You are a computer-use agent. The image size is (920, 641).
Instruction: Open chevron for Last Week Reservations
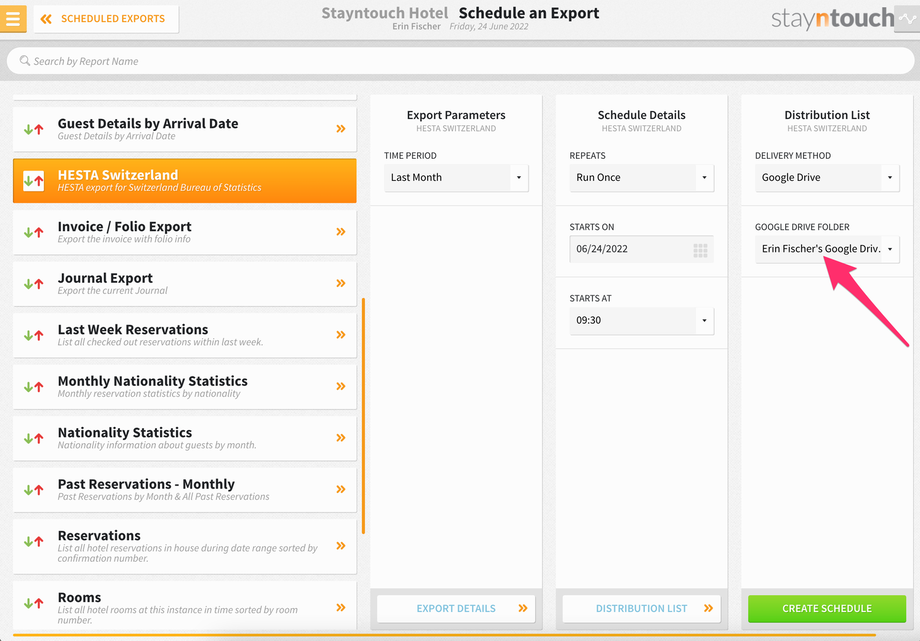(341, 335)
